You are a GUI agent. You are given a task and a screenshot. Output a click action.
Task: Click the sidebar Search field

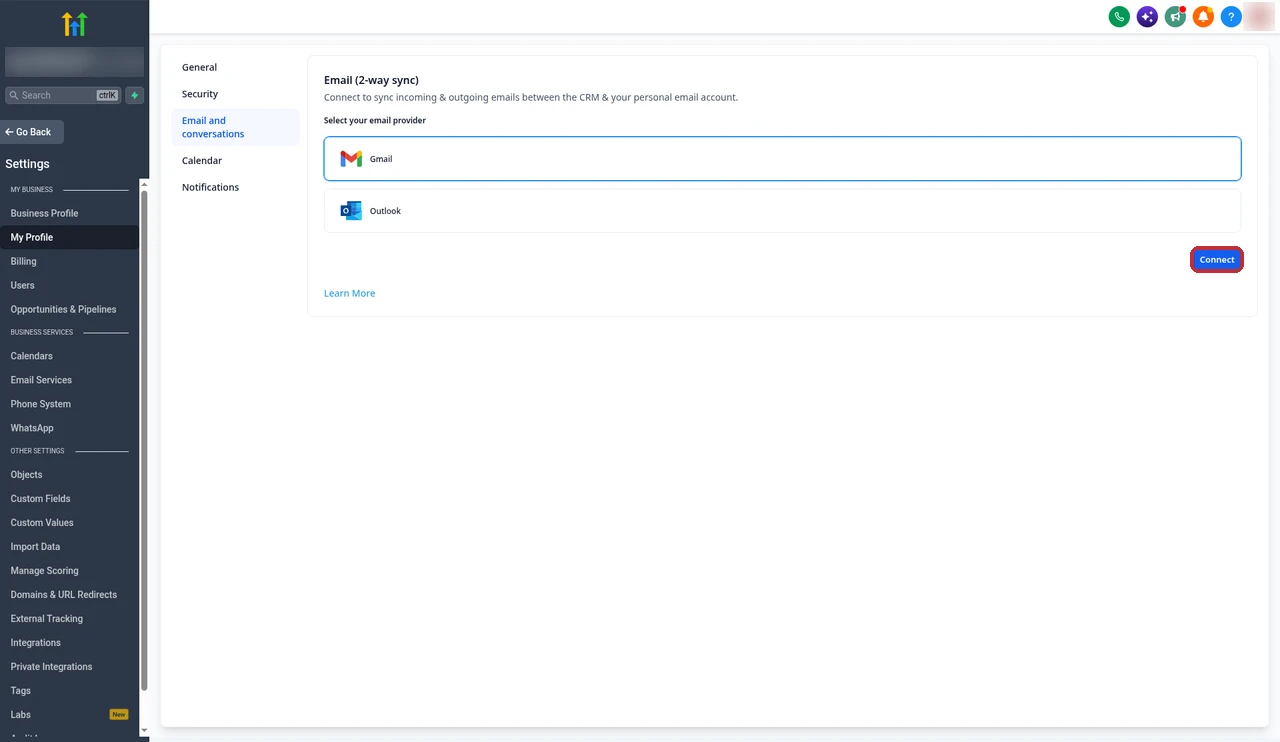[x=64, y=95]
